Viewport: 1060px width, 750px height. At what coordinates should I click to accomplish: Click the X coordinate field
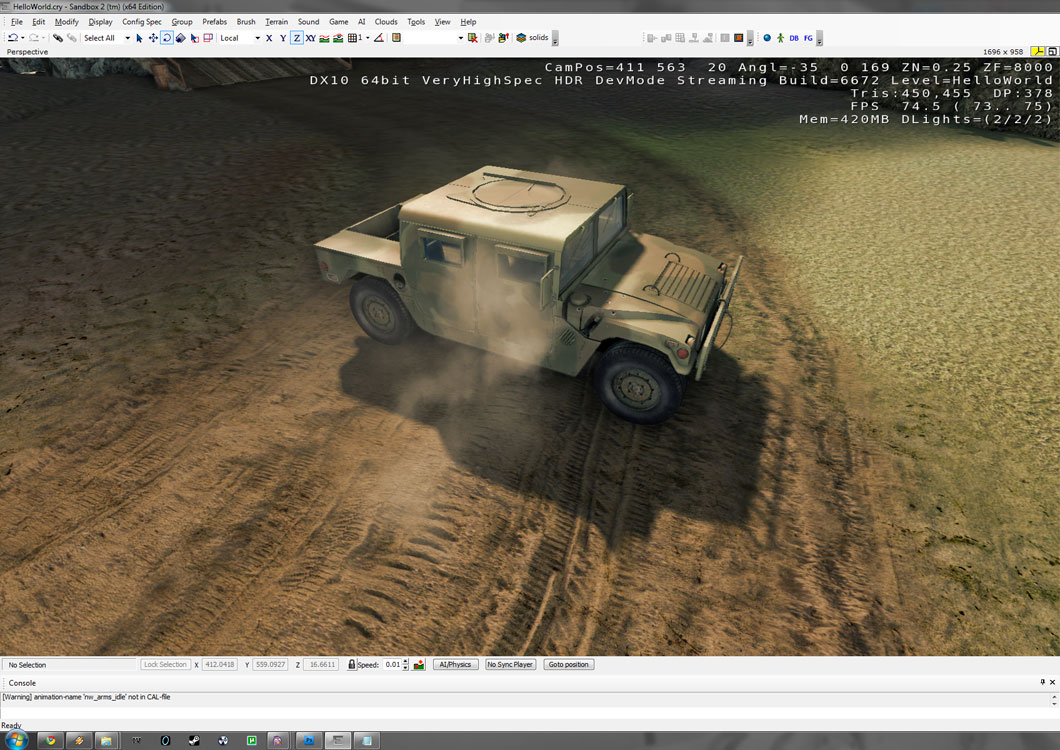tap(220, 665)
